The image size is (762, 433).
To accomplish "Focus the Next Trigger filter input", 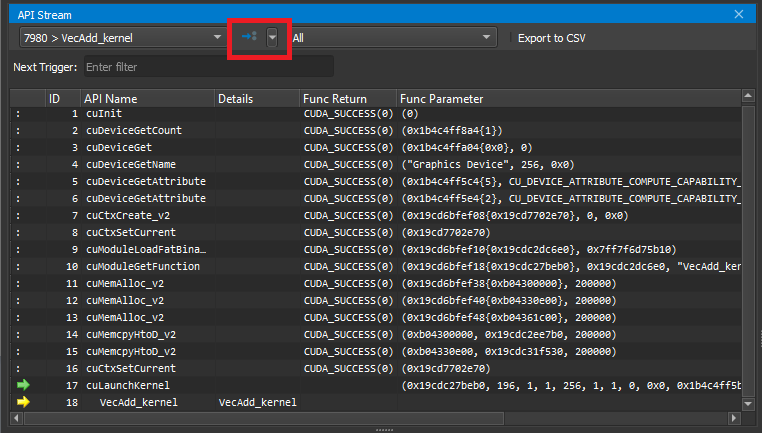I will 207,67.
